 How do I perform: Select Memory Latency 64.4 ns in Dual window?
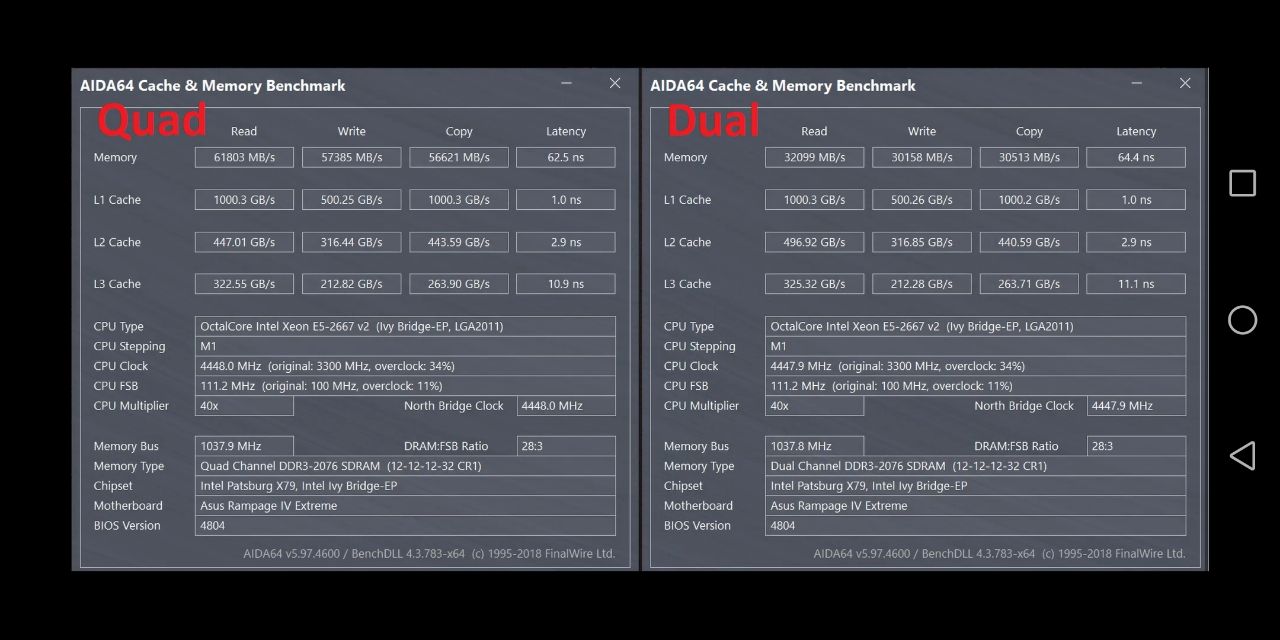tap(1136, 157)
